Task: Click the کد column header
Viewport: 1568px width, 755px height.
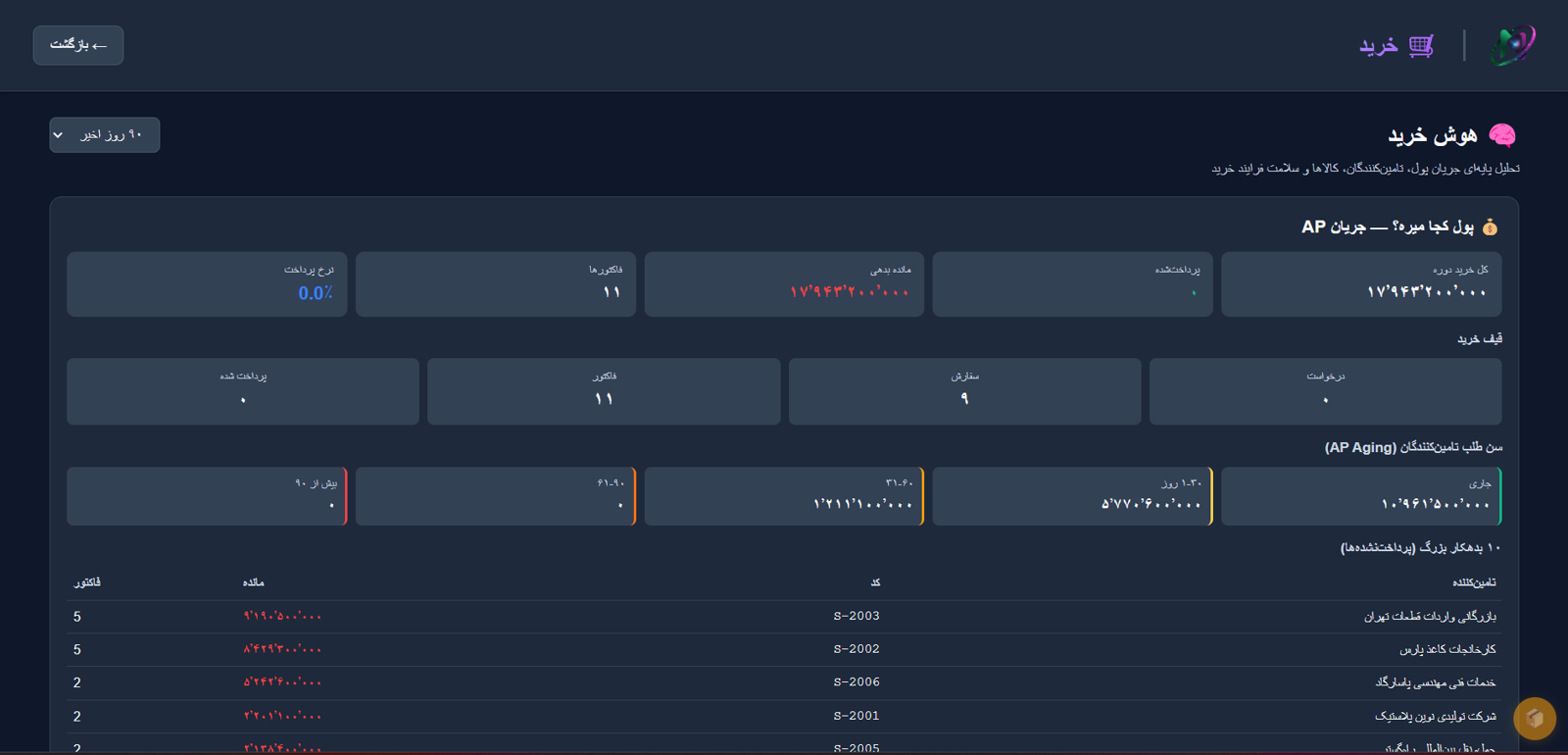Action: (x=875, y=582)
